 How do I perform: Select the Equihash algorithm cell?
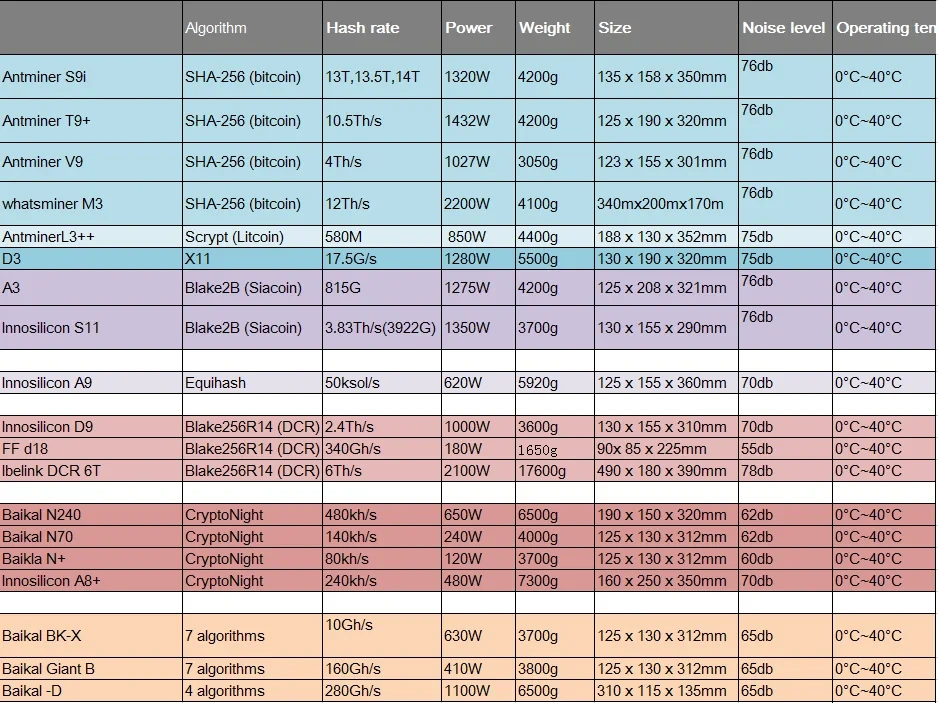click(x=252, y=383)
